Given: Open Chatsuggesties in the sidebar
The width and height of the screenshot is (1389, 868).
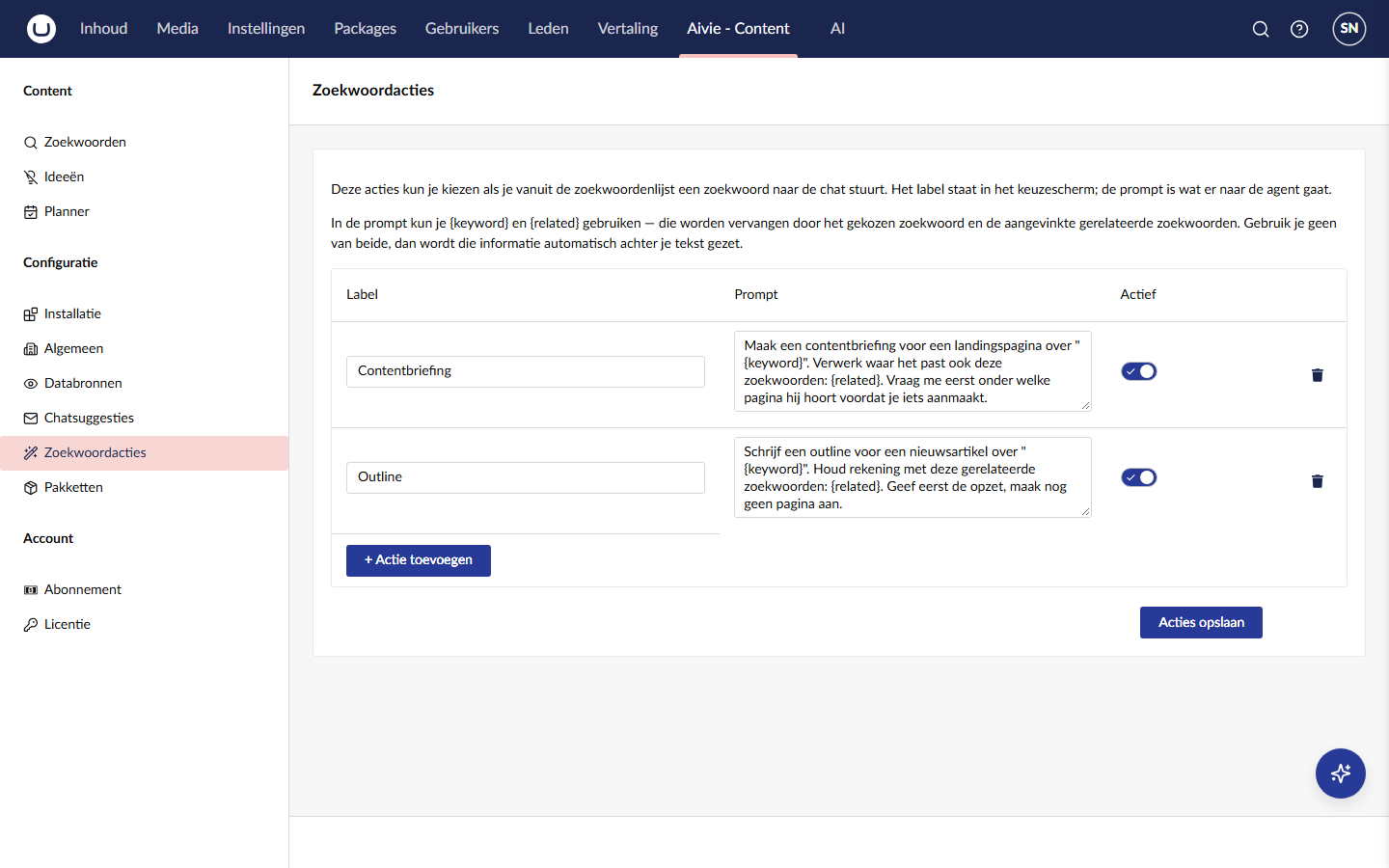Looking at the screenshot, I should point(145,419).
